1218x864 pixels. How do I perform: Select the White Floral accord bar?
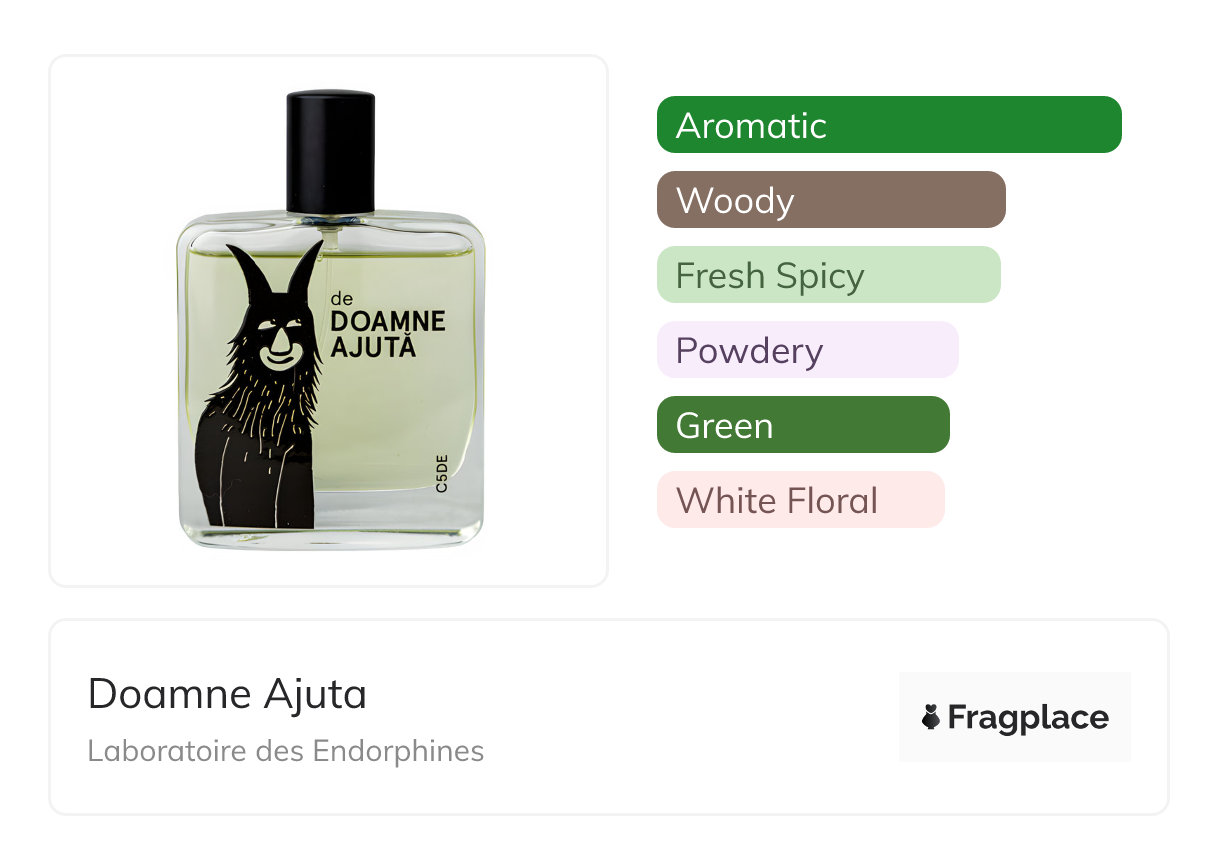(801, 500)
